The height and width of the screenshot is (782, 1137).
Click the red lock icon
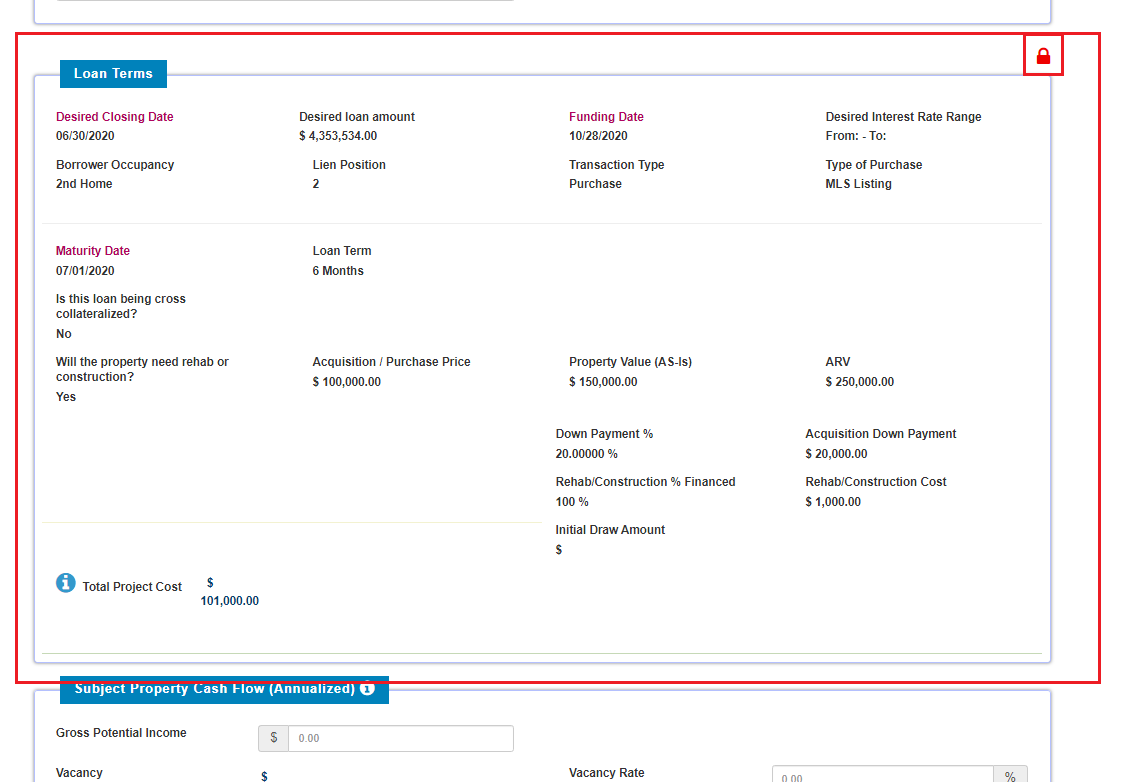pos(1043,56)
